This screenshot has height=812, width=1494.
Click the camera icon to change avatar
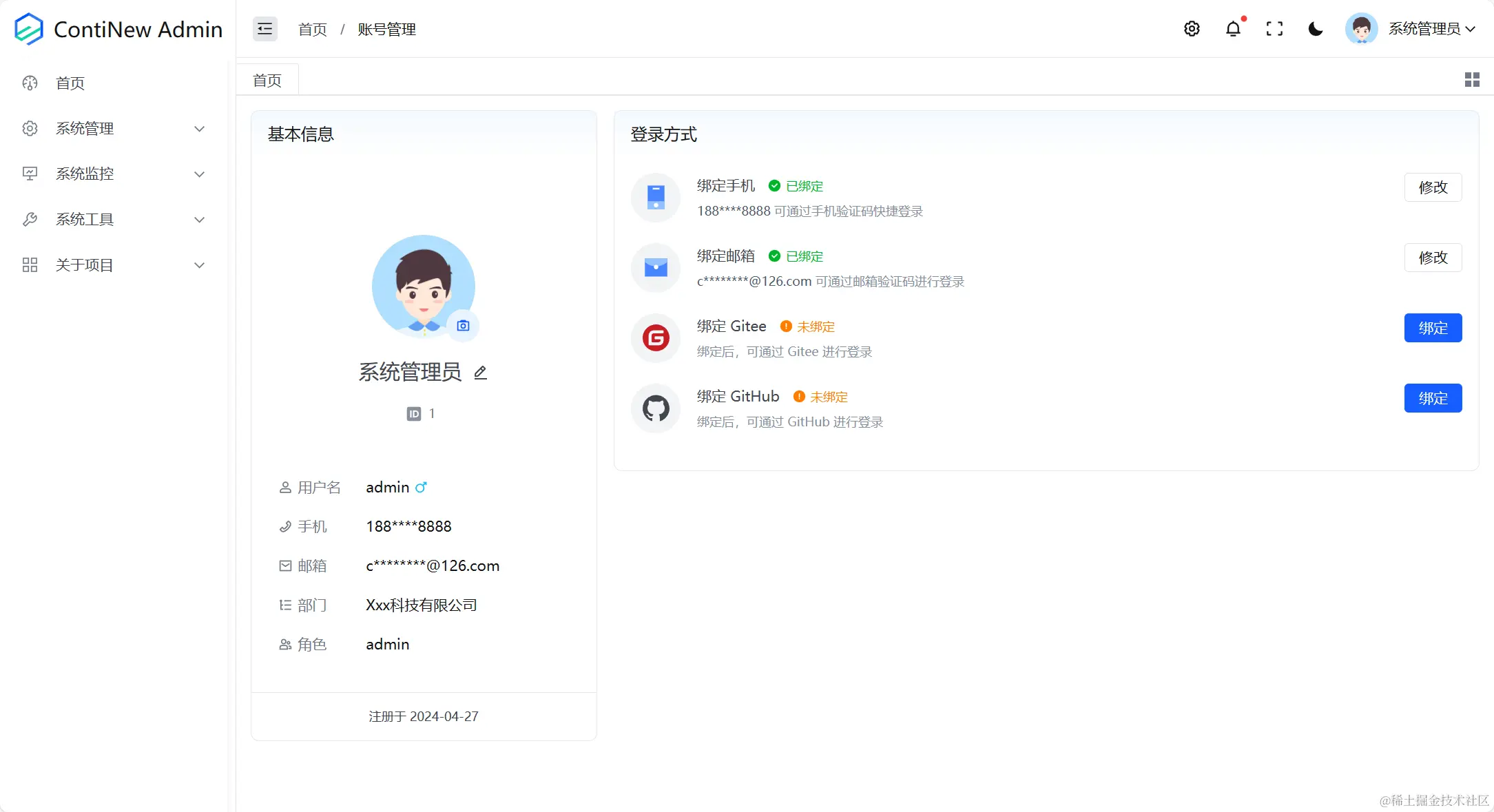click(x=463, y=325)
